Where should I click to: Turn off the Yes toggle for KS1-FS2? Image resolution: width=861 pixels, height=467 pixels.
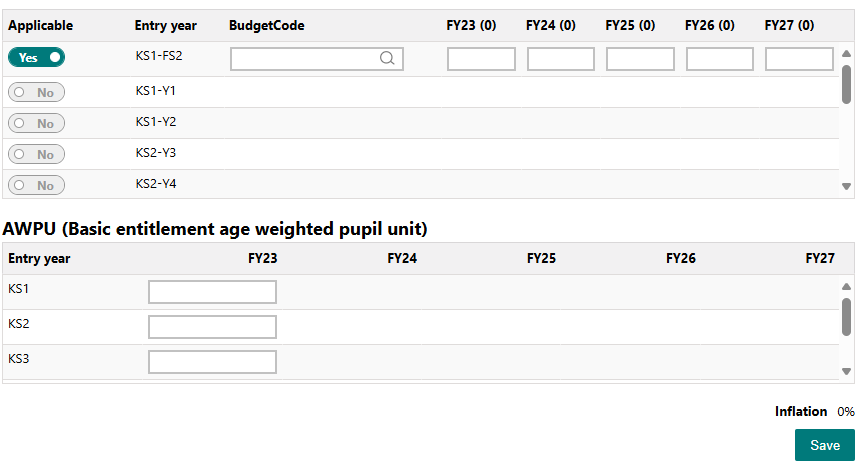click(x=36, y=57)
